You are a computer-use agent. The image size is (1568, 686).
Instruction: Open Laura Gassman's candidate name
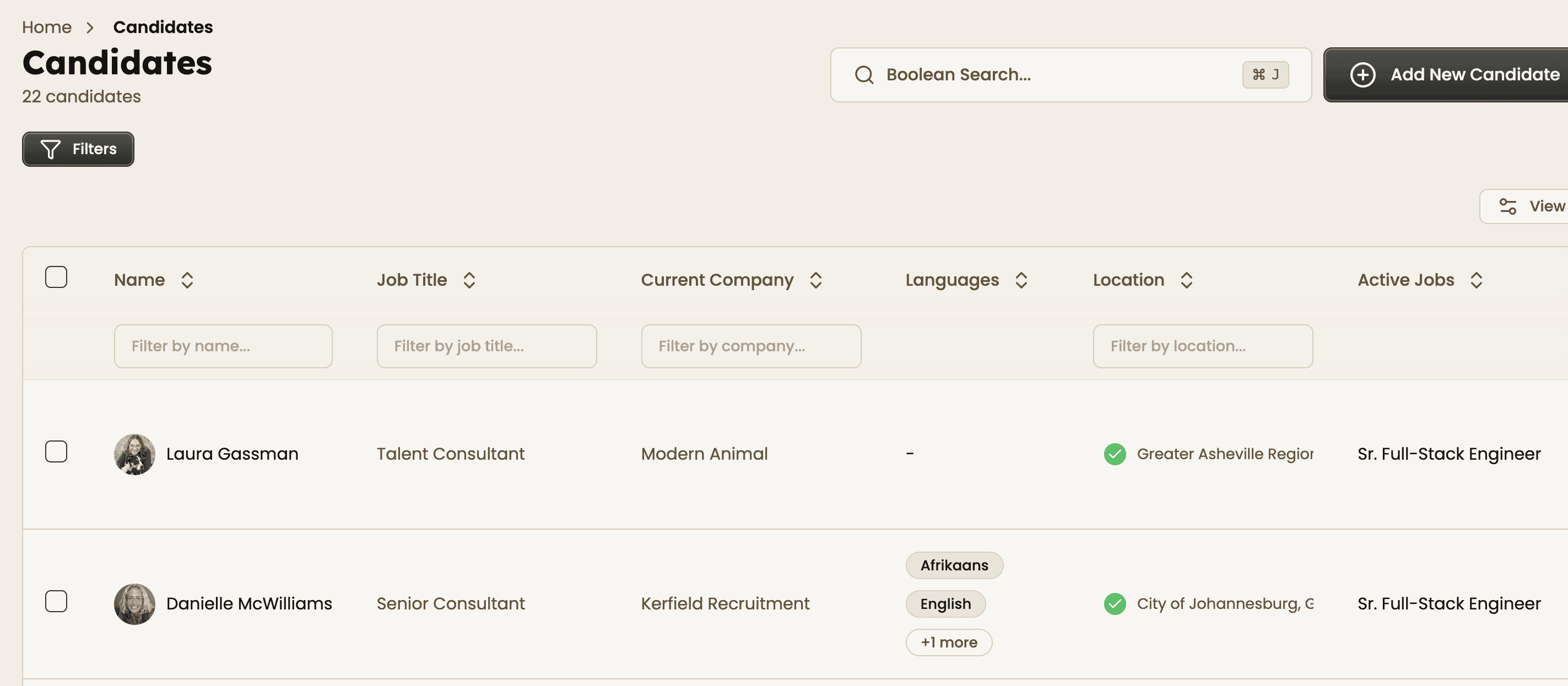pos(232,454)
